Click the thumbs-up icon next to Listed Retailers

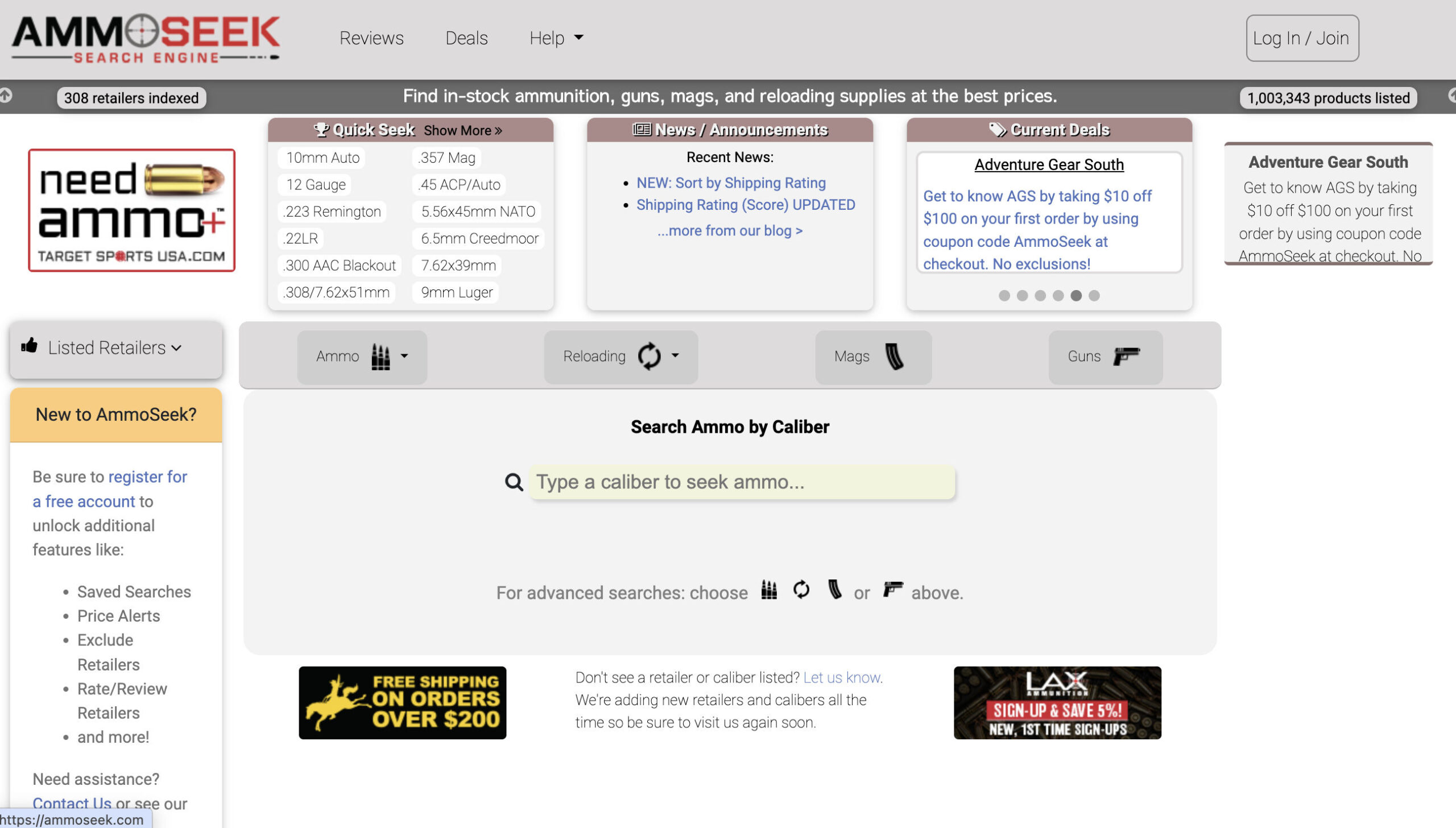point(30,346)
